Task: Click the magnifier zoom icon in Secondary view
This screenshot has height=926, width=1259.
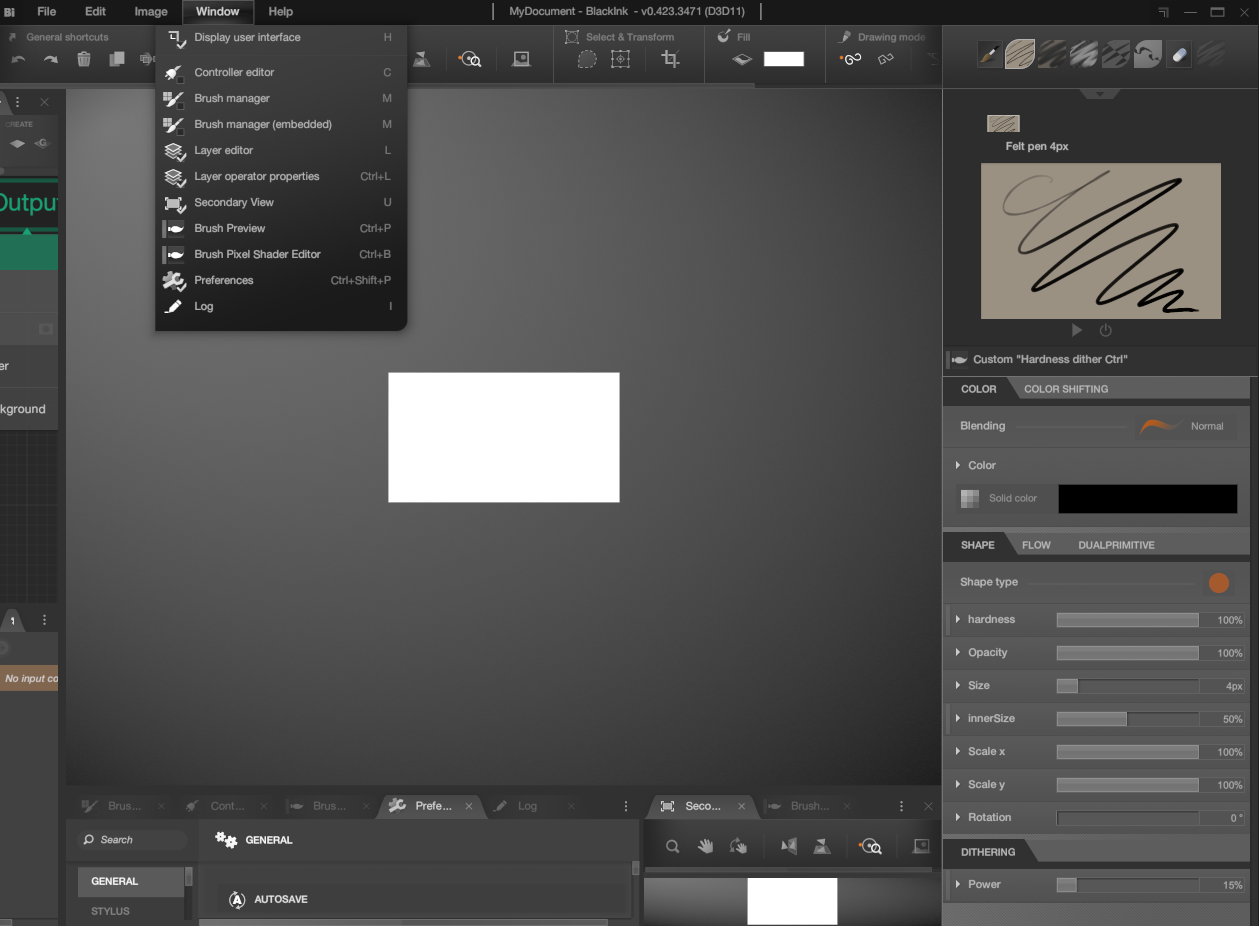Action: click(x=673, y=846)
